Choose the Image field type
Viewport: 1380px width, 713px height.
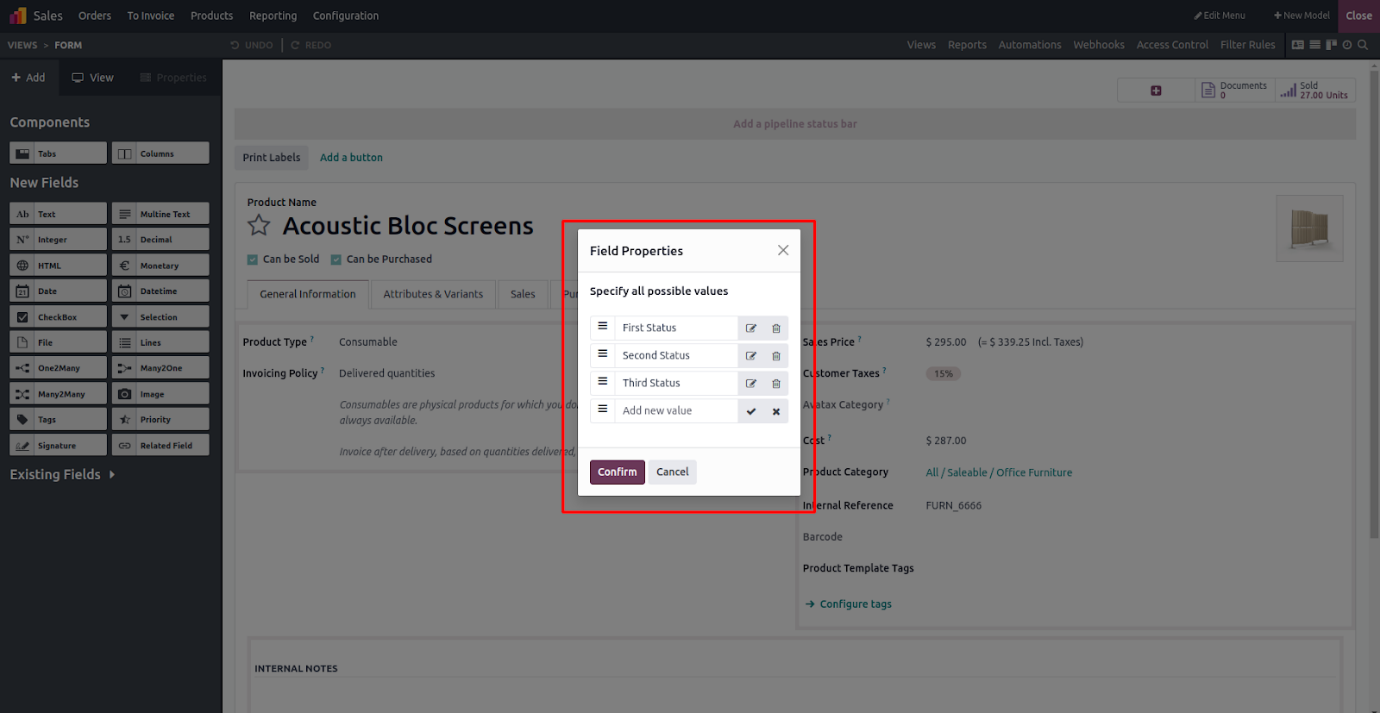tap(160, 394)
